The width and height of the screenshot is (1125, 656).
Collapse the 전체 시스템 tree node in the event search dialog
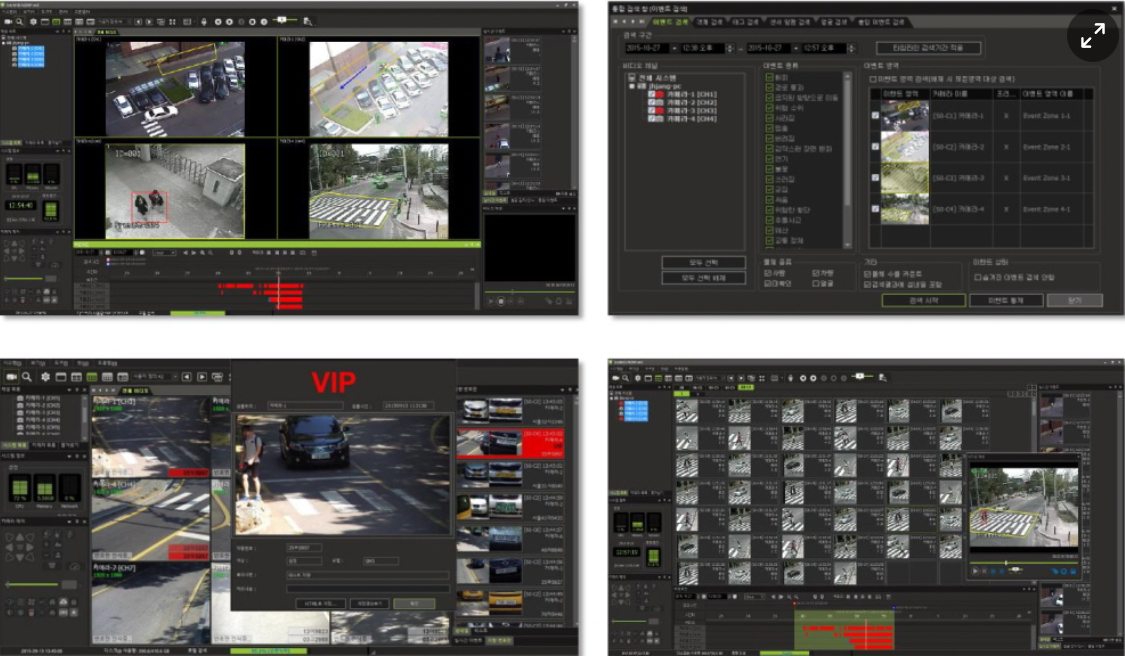pyautogui.click(x=631, y=78)
